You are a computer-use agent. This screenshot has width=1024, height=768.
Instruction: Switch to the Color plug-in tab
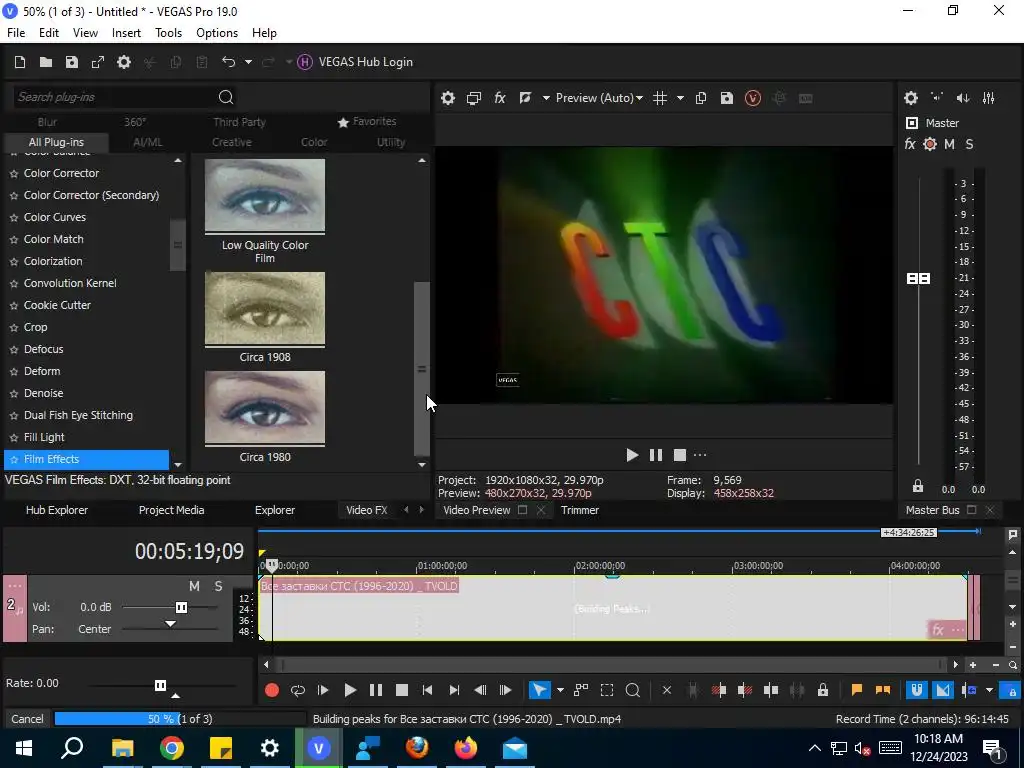(x=314, y=142)
